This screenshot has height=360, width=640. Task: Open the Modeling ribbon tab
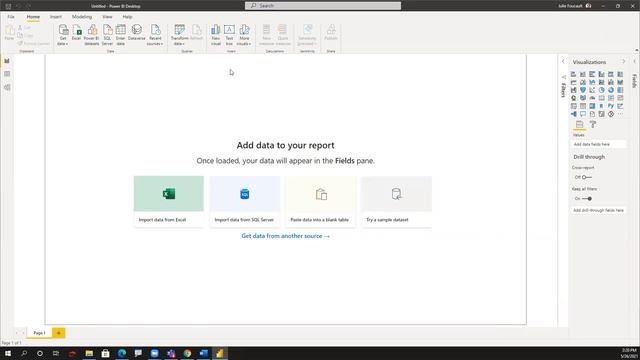[x=82, y=17]
